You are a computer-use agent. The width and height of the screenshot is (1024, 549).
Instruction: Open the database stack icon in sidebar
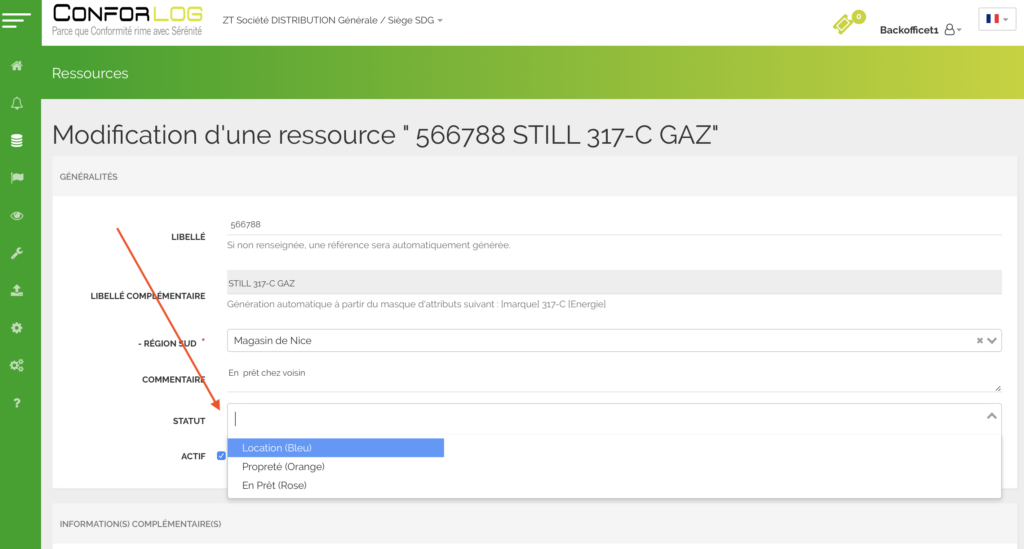point(17,141)
